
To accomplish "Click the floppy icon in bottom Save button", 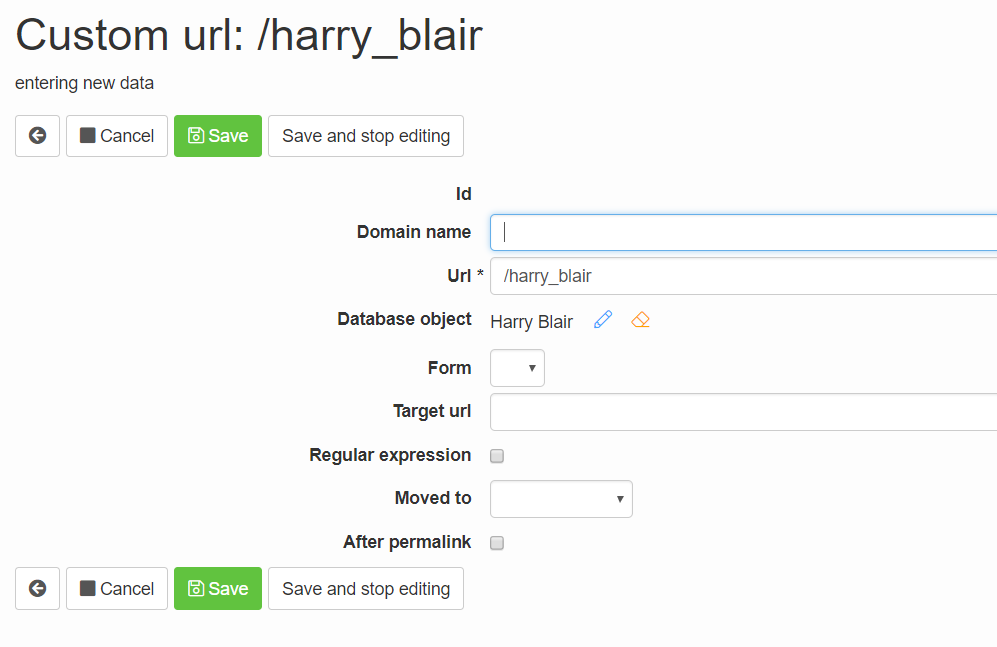I will pos(199,588).
